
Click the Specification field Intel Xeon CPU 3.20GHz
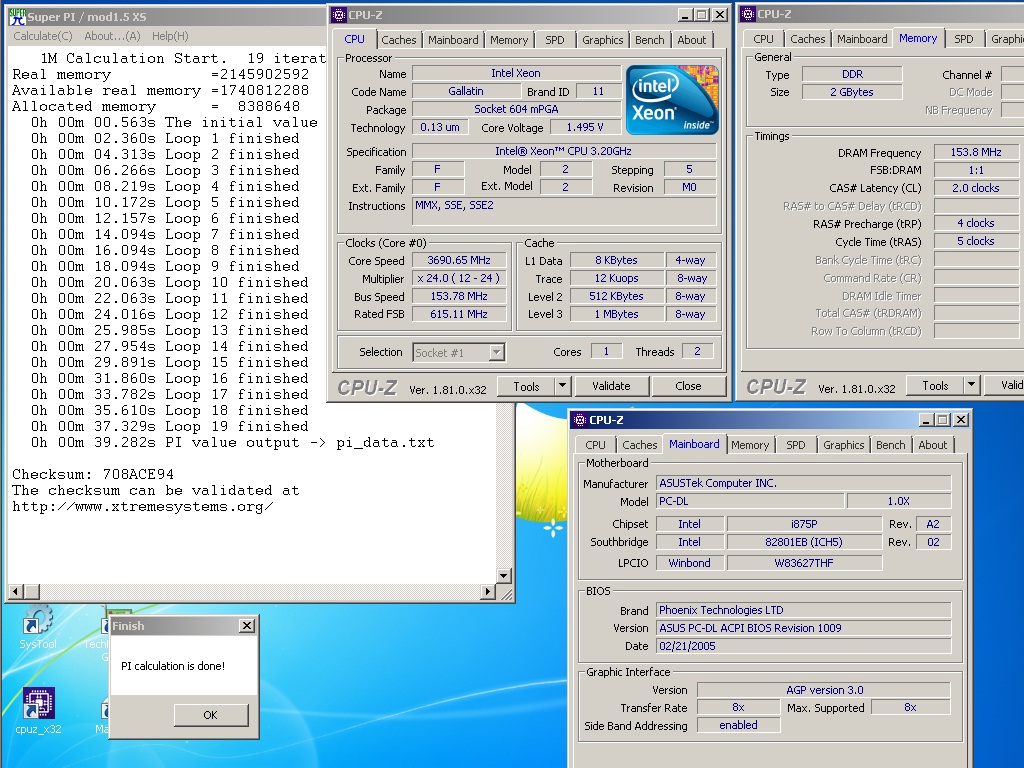point(564,152)
